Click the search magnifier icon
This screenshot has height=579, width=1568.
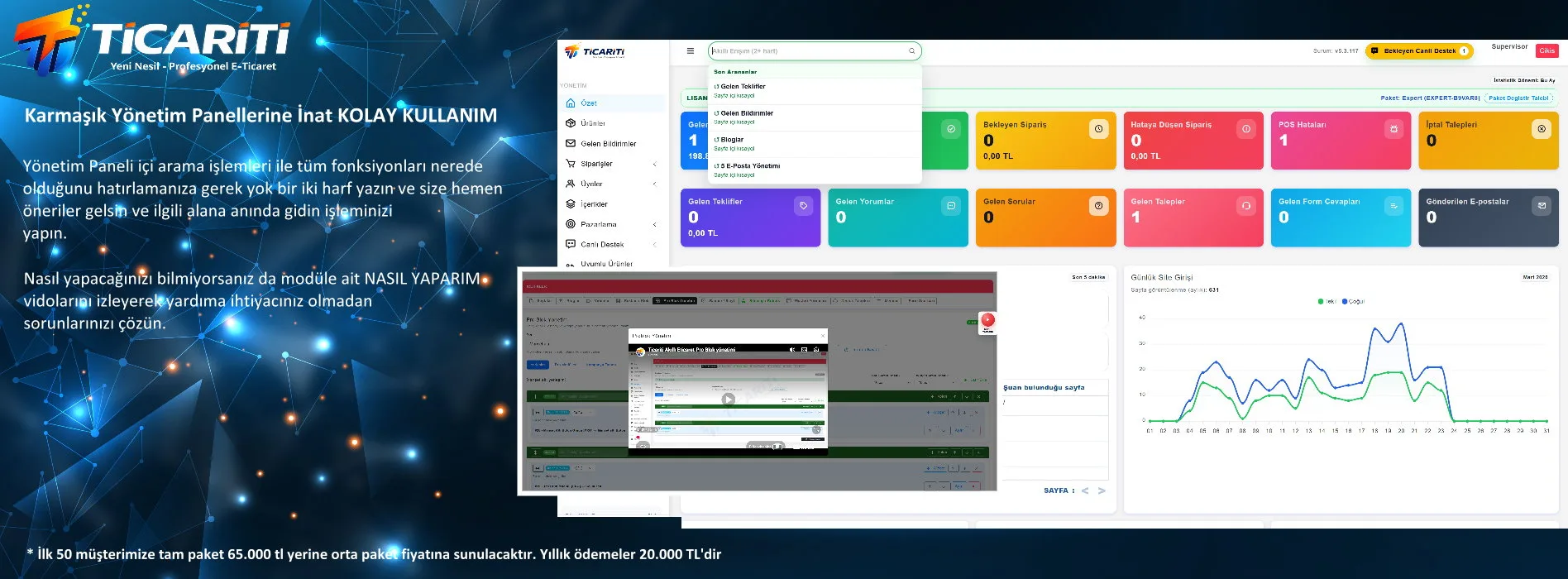(911, 51)
